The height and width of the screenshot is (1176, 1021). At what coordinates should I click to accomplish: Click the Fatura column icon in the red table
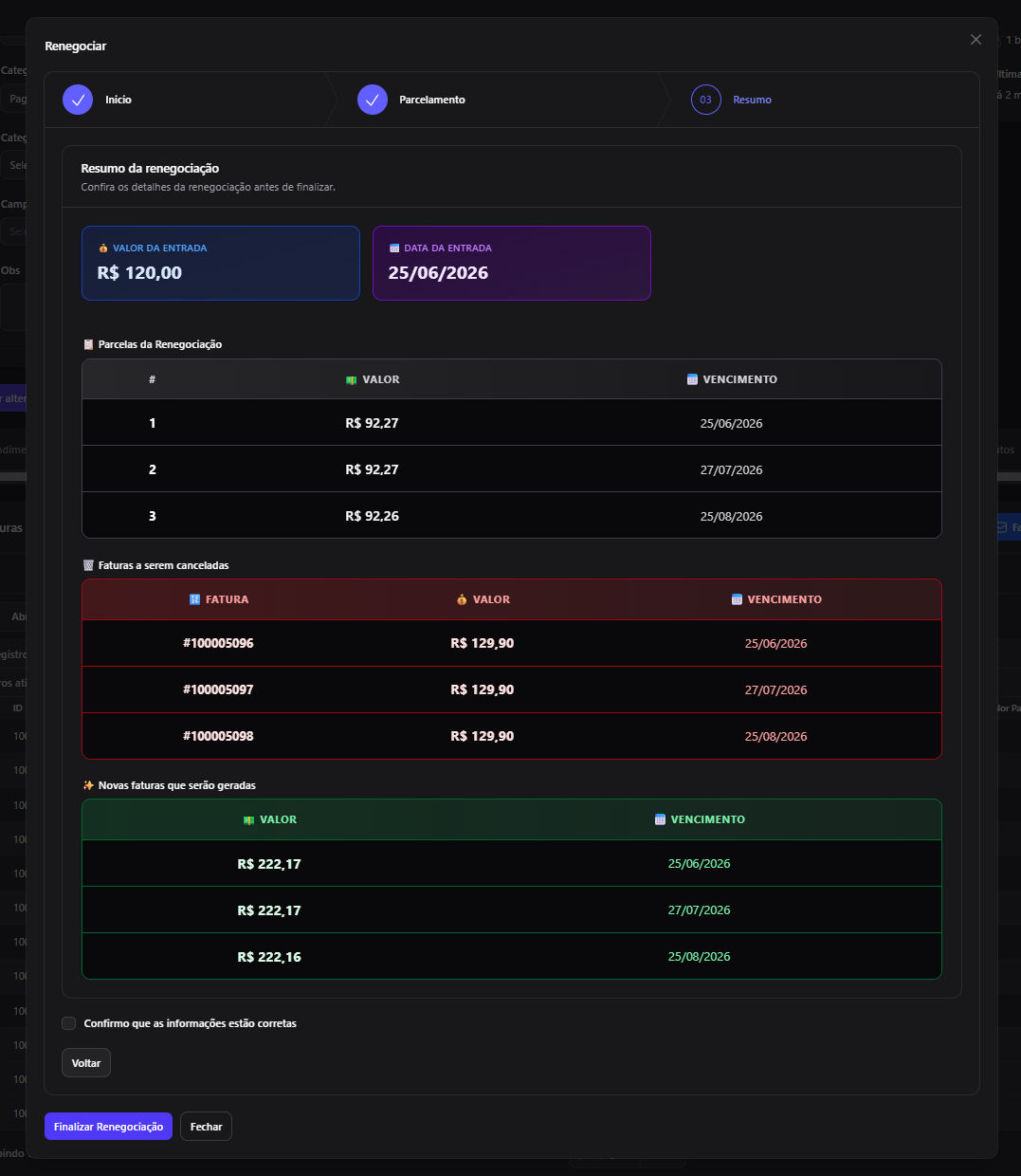(x=194, y=599)
